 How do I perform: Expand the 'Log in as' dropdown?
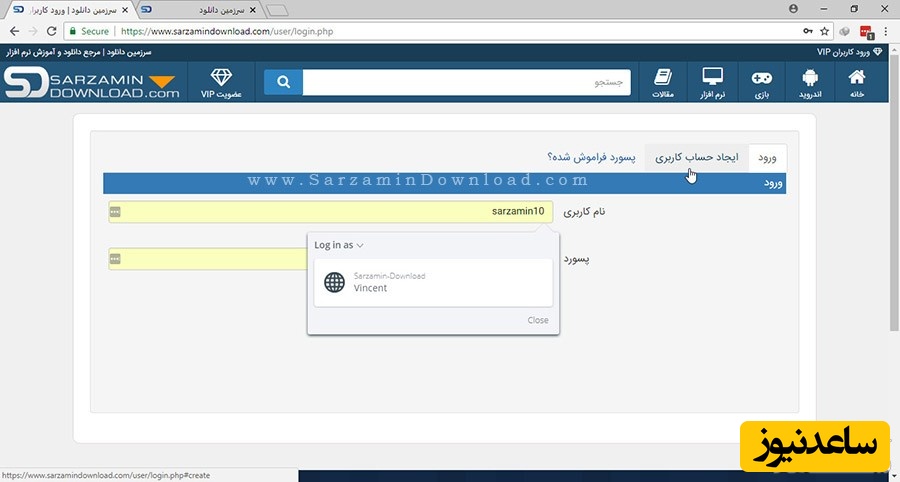coord(339,245)
